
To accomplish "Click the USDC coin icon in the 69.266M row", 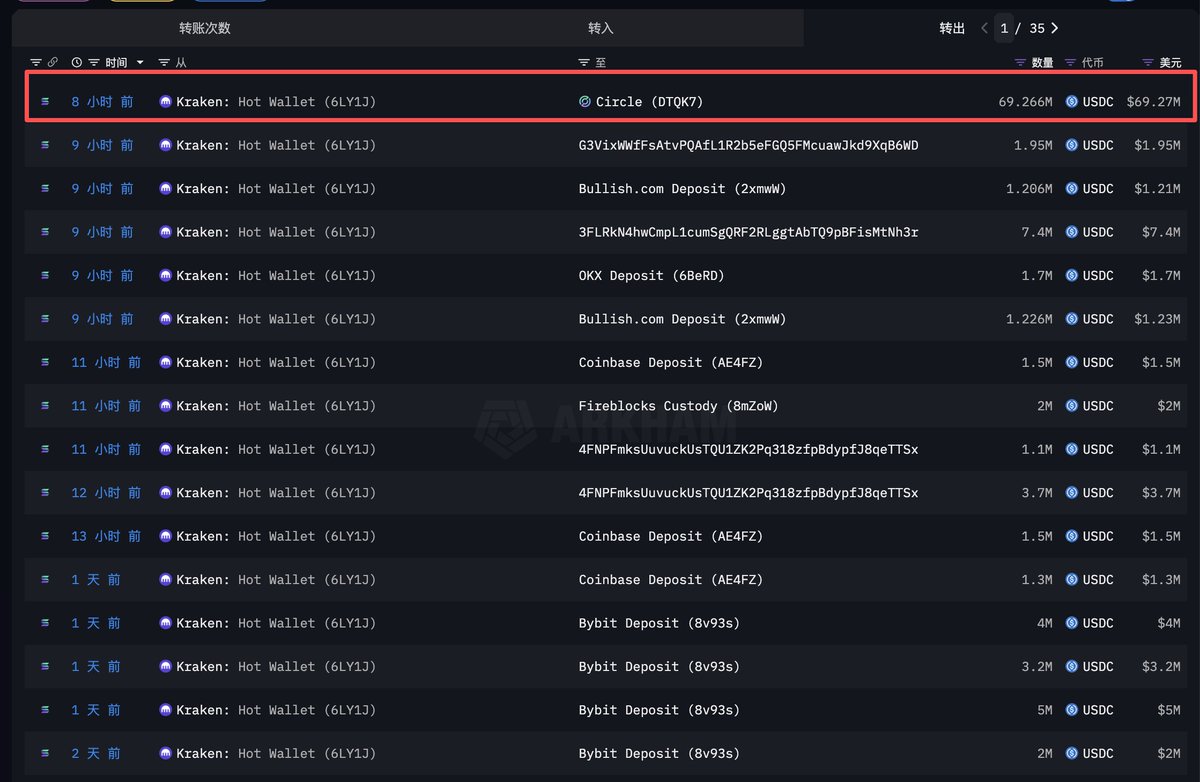I will click(x=1072, y=102).
